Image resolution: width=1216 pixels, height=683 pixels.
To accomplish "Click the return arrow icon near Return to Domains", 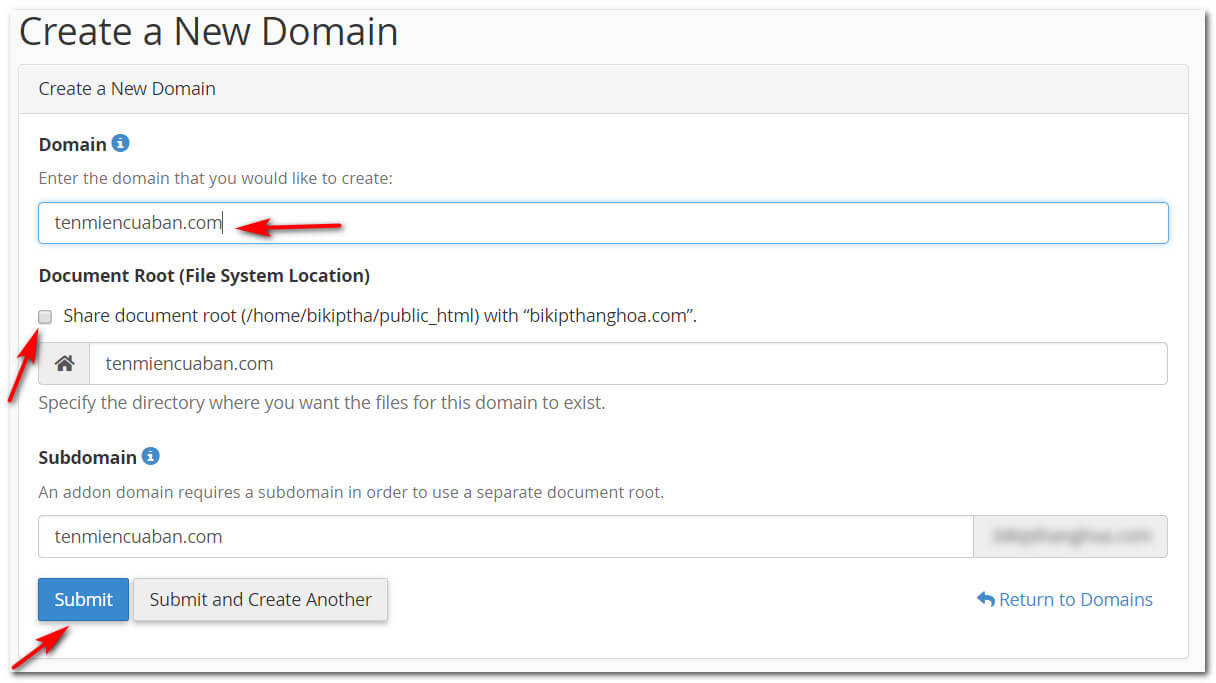I will 985,599.
